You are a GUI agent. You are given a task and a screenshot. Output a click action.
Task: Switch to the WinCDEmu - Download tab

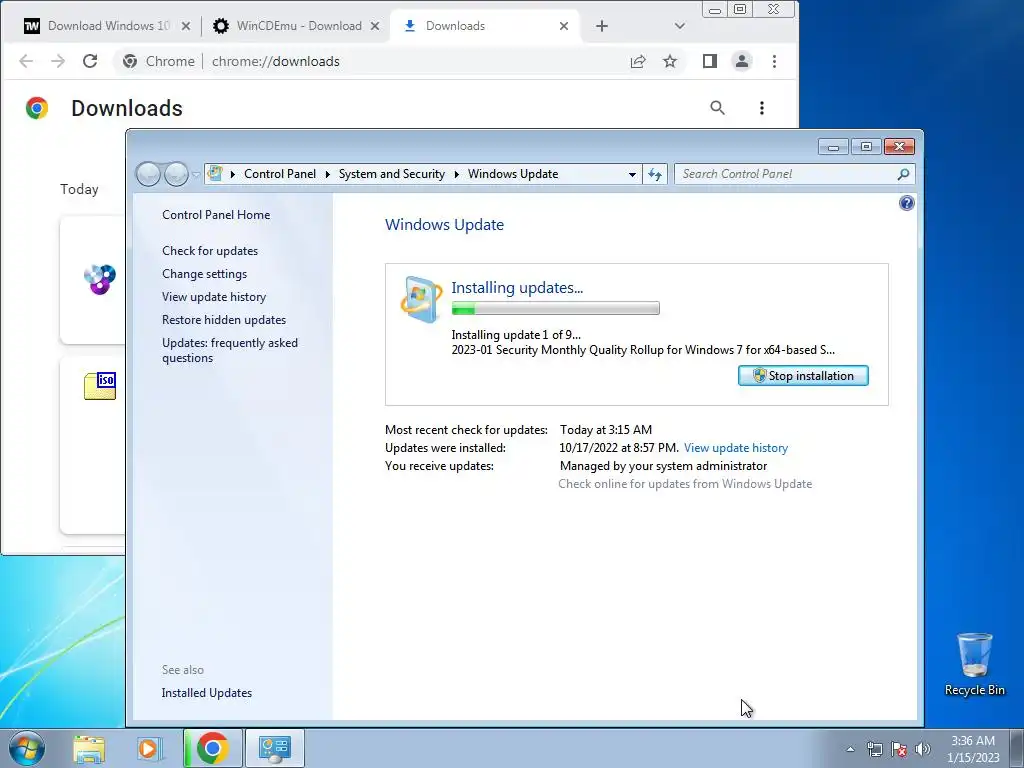coord(298,26)
